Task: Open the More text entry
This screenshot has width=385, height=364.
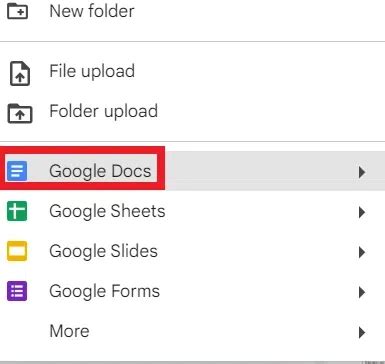Action: [69, 331]
